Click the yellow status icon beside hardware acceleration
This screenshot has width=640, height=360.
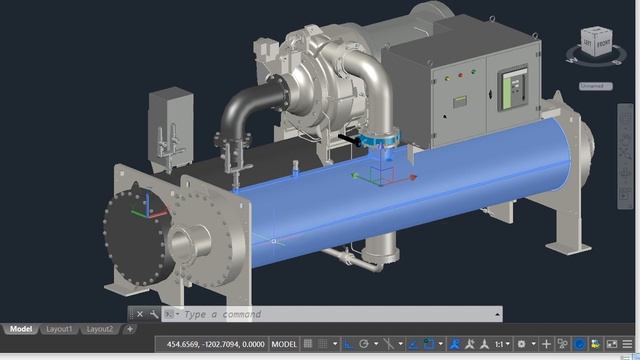tap(595, 344)
